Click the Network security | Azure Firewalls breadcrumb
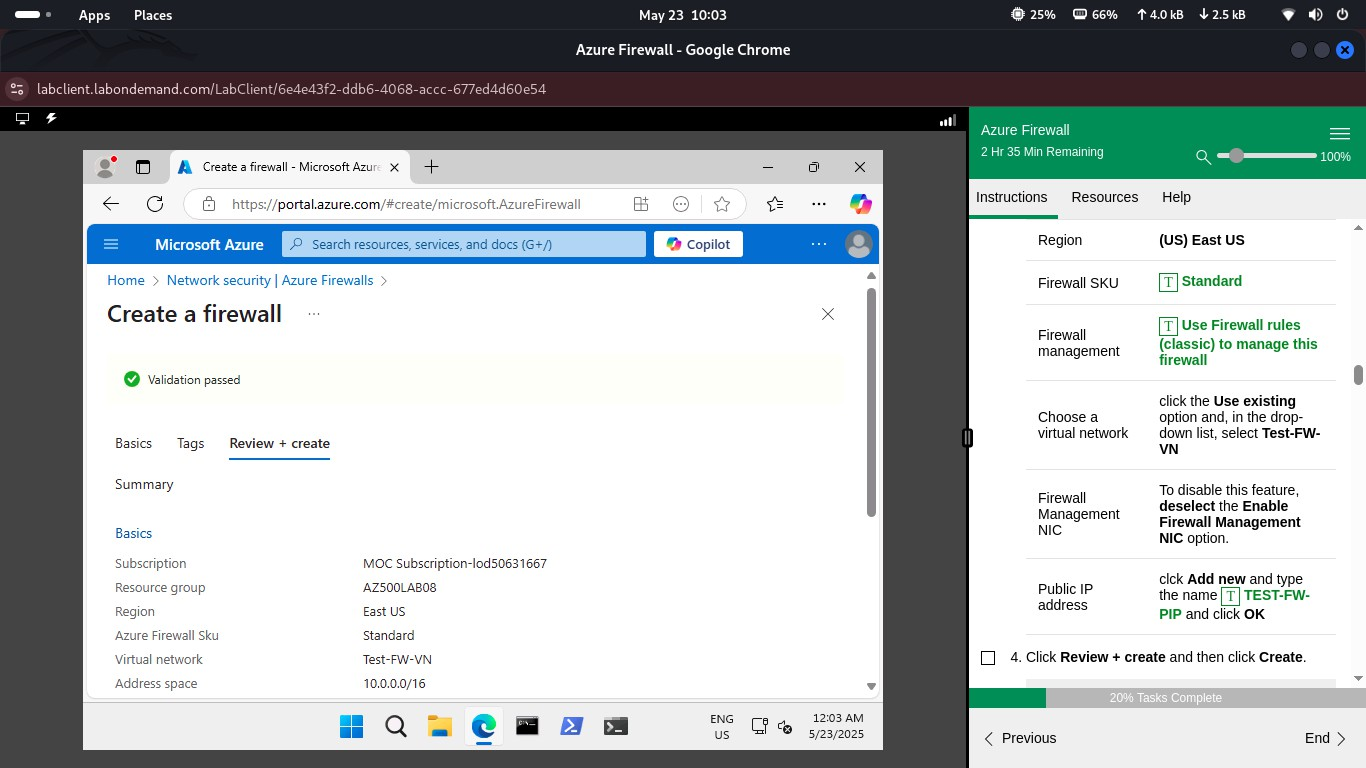Screen dimensions: 1366x768 [x=269, y=280]
